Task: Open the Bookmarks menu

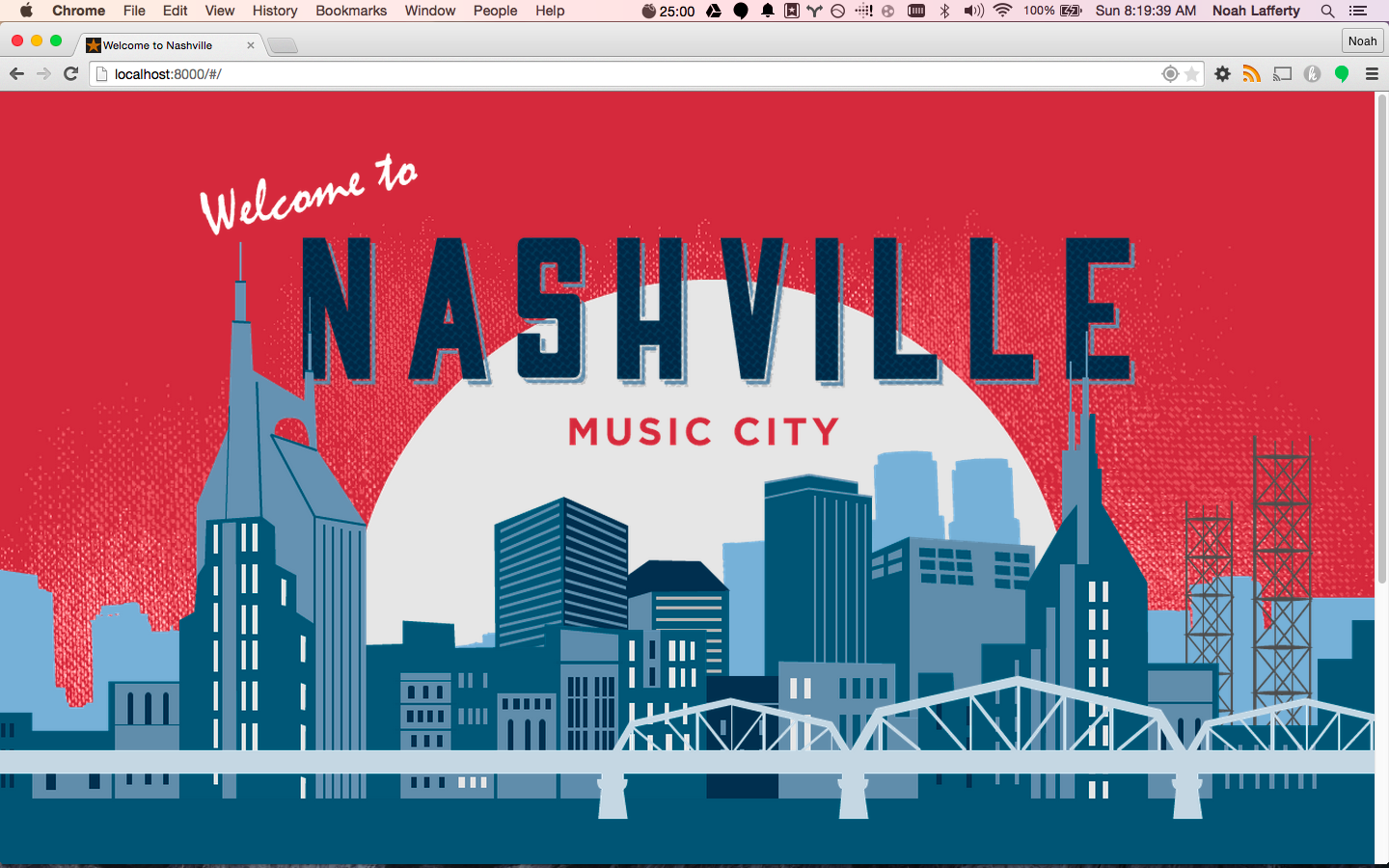Action: tap(351, 11)
